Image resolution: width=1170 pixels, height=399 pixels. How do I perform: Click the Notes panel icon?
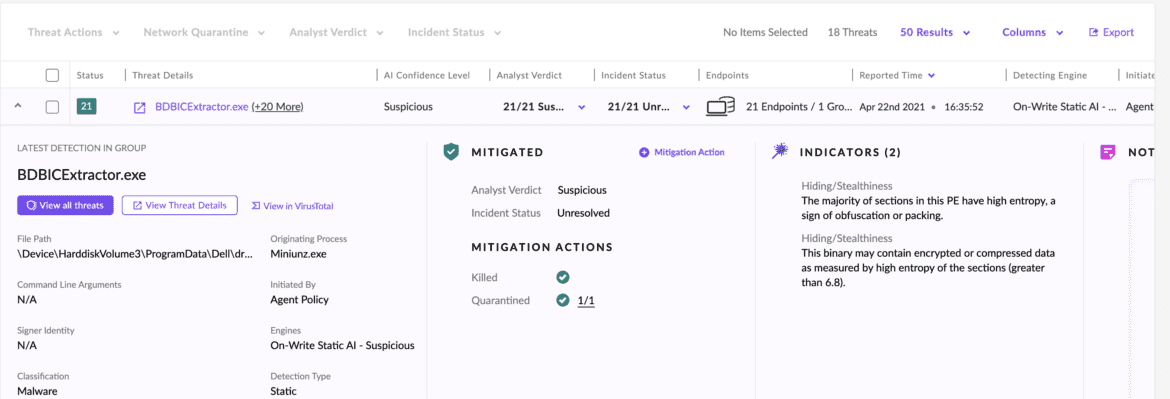1108,152
